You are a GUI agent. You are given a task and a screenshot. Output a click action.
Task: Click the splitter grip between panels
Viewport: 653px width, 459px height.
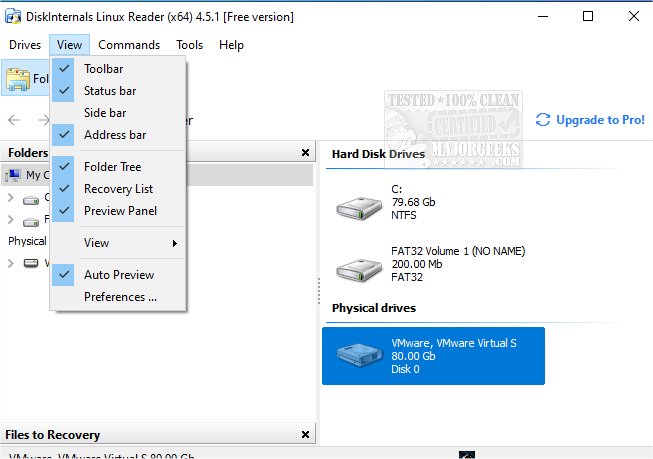point(319,290)
